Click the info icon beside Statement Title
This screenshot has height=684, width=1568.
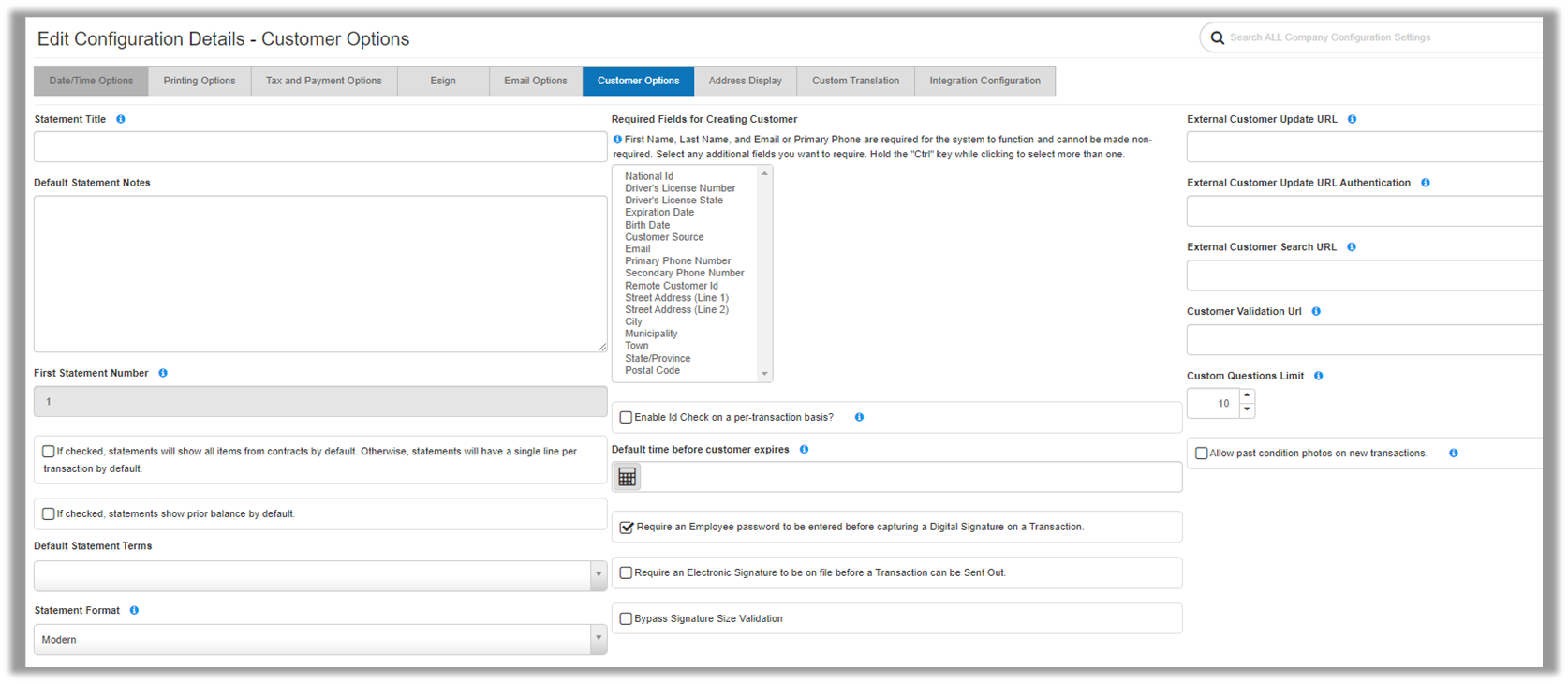click(x=121, y=119)
